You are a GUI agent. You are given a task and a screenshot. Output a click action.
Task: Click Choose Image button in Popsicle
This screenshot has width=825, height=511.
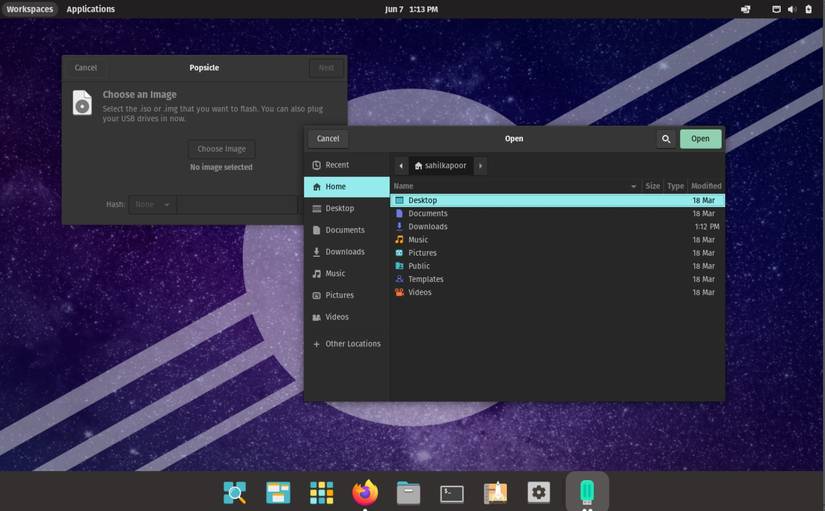[x=222, y=149]
